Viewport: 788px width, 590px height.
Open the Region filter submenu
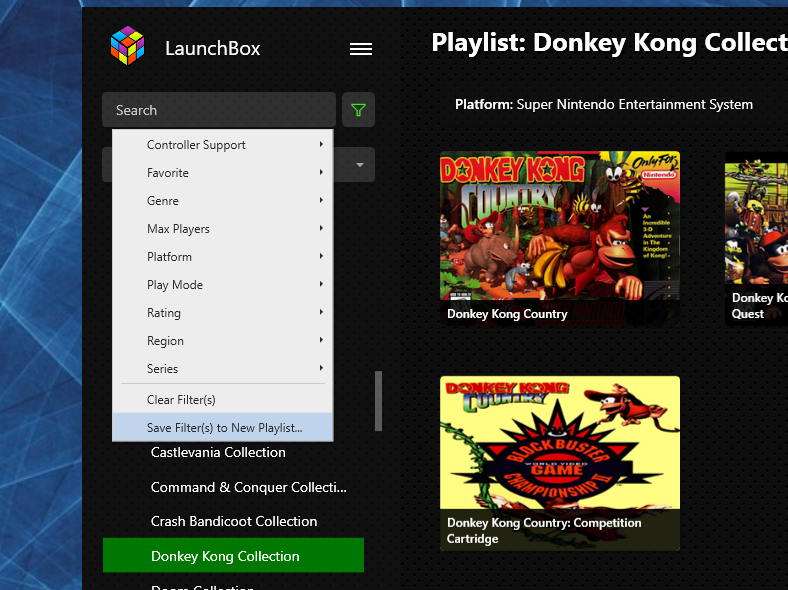click(x=223, y=341)
